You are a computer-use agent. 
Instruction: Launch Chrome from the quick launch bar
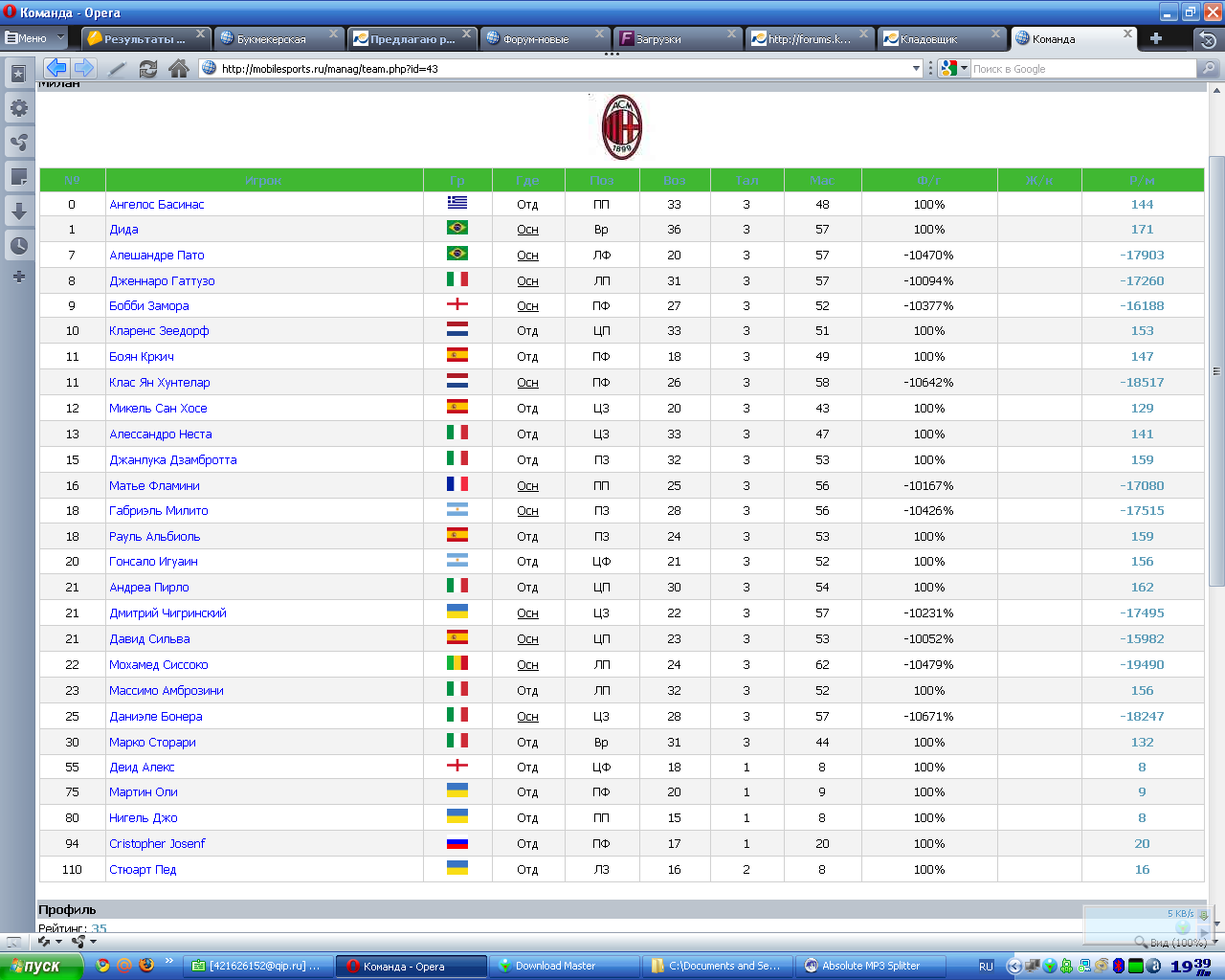[x=102, y=966]
